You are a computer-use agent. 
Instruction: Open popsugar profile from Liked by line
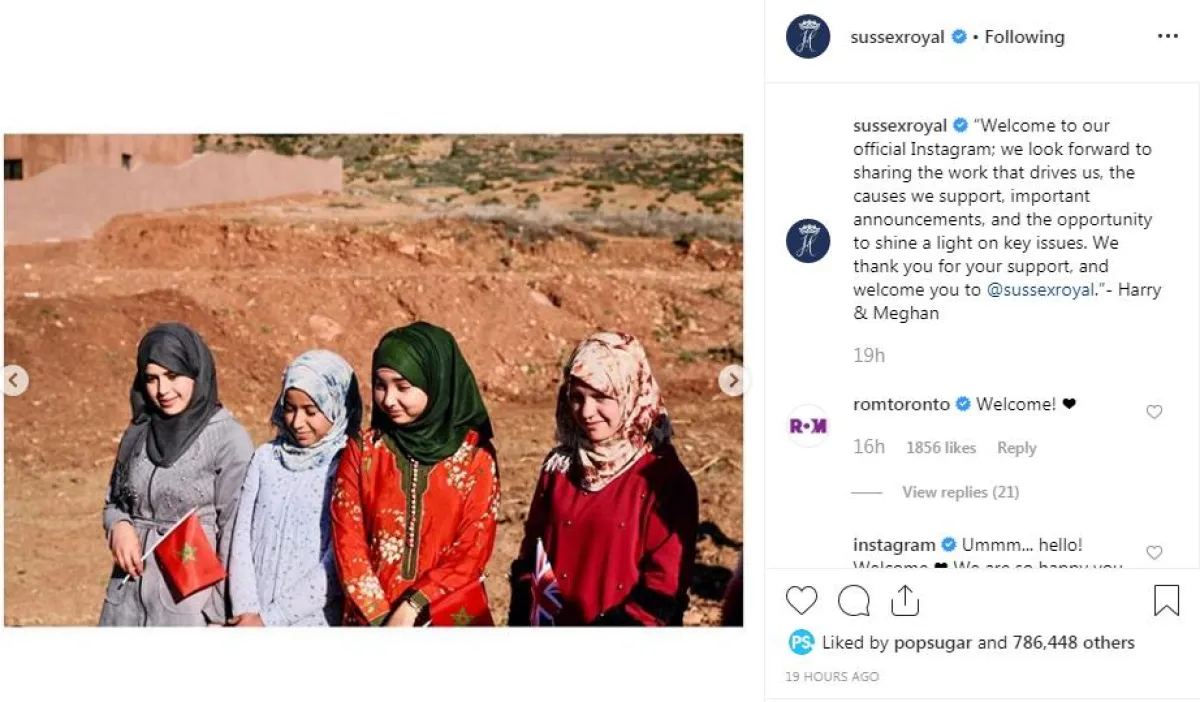tap(932, 643)
